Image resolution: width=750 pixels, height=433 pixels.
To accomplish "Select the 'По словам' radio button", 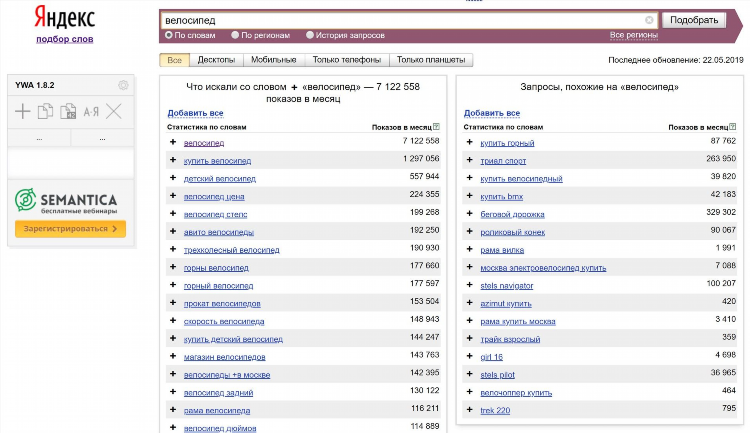I will click(168, 35).
